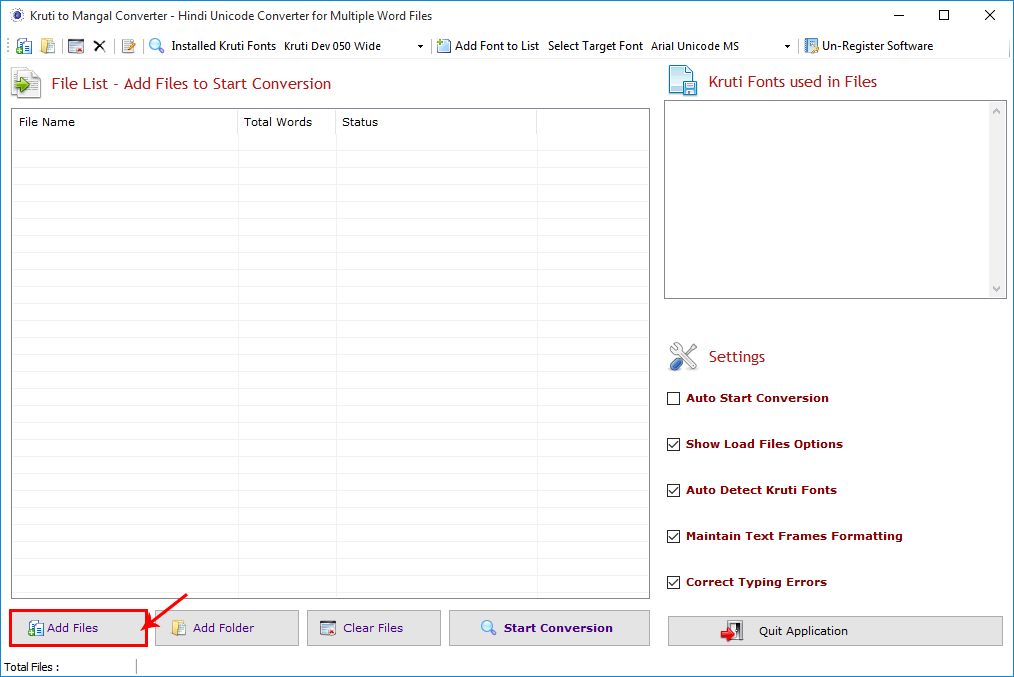Click the 'Installed Kruti Fonts' toolbar label
The width and height of the screenshot is (1014, 677).
[223, 46]
